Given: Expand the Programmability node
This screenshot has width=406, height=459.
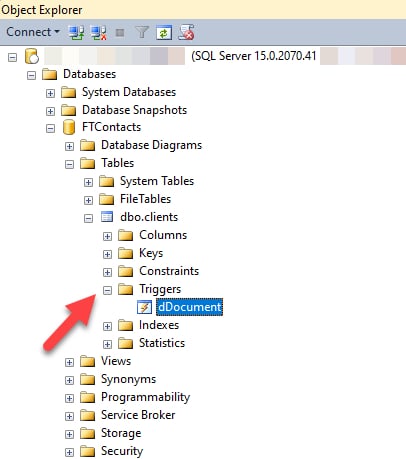Looking at the screenshot, I should click(x=69, y=398).
